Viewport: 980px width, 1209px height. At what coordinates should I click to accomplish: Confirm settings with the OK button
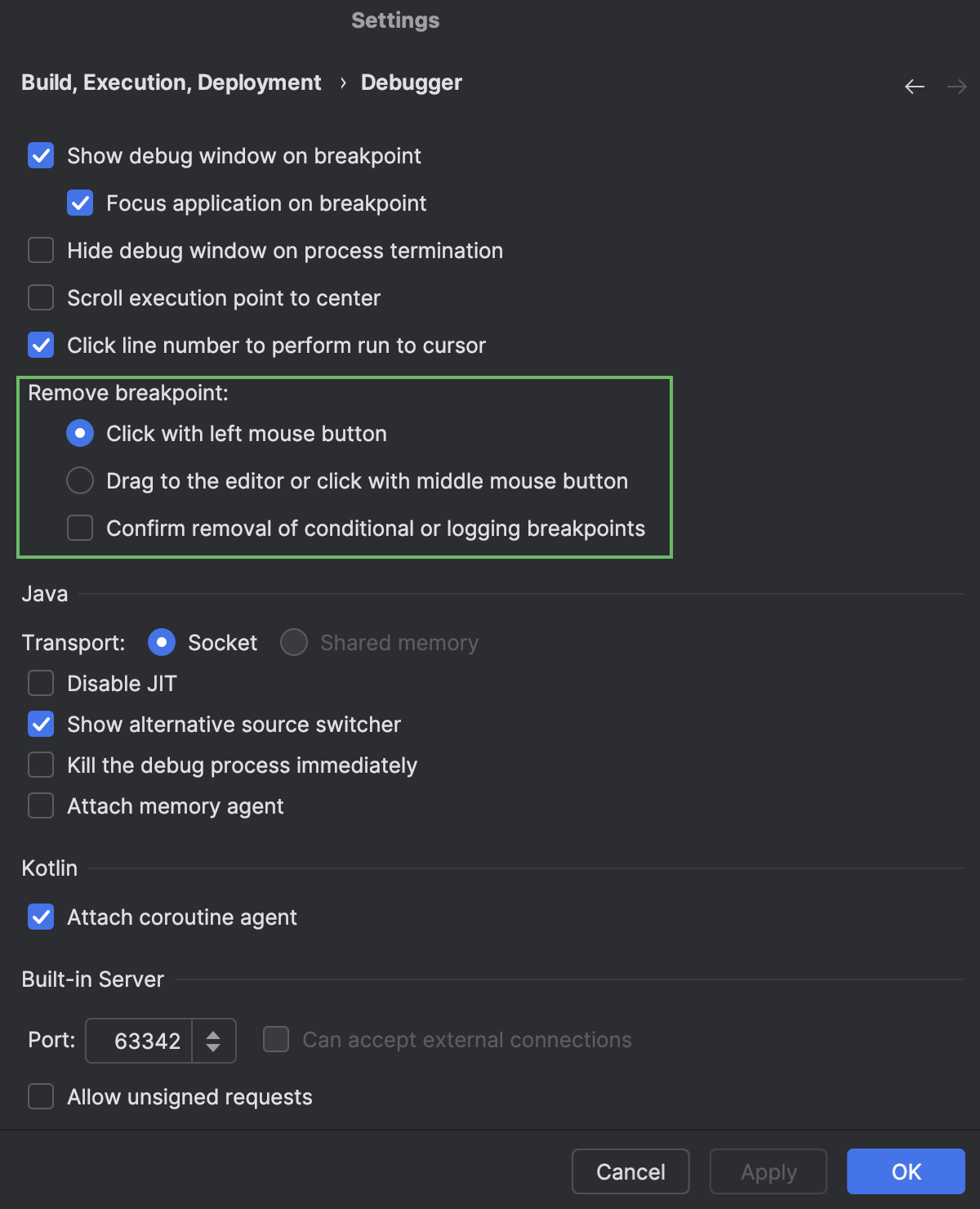pyautogui.click(x=906, y=1171)
